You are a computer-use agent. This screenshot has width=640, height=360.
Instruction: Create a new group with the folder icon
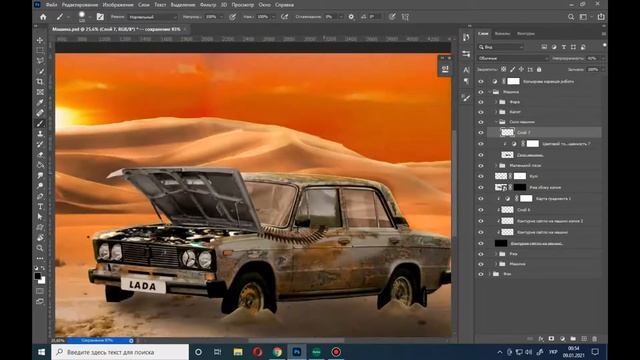(573, 339)
